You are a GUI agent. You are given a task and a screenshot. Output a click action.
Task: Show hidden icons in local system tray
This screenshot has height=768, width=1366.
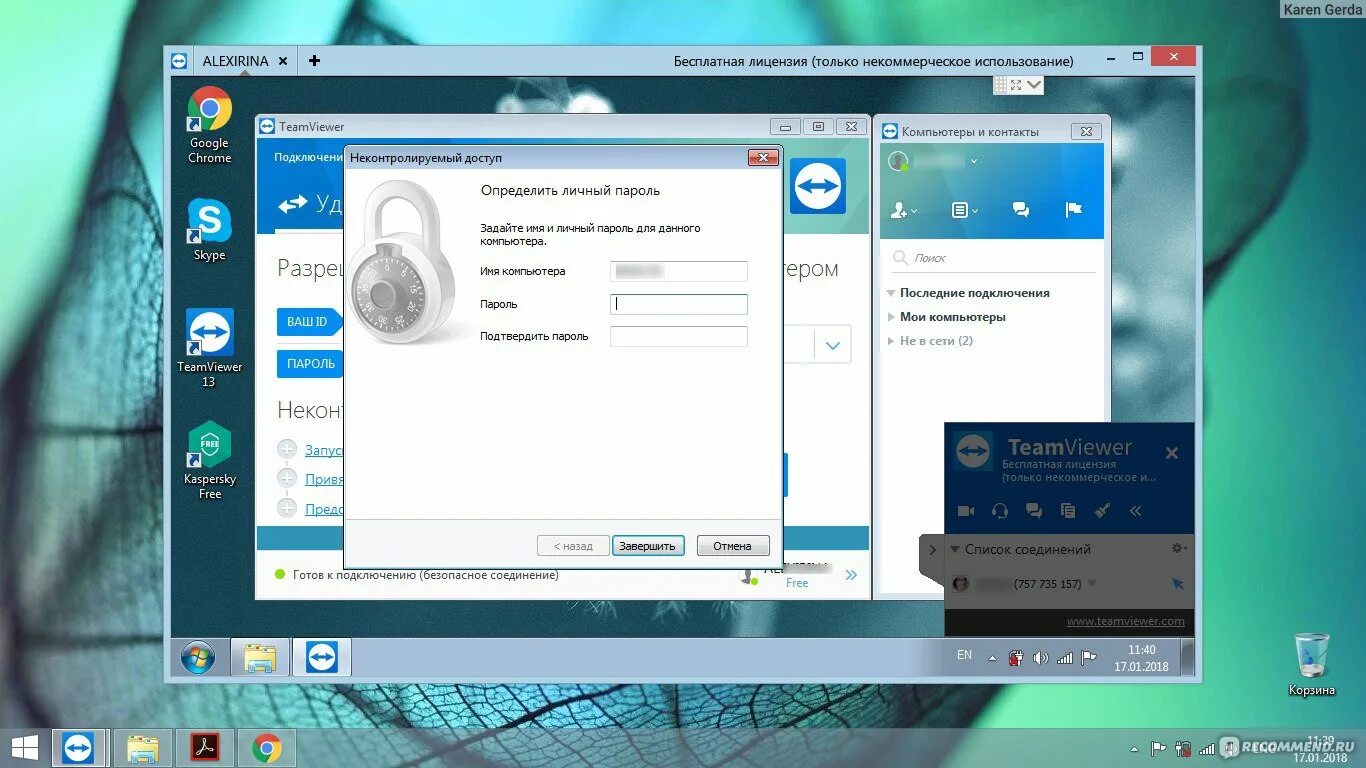pyautogui.click(x=1134, y=748)
